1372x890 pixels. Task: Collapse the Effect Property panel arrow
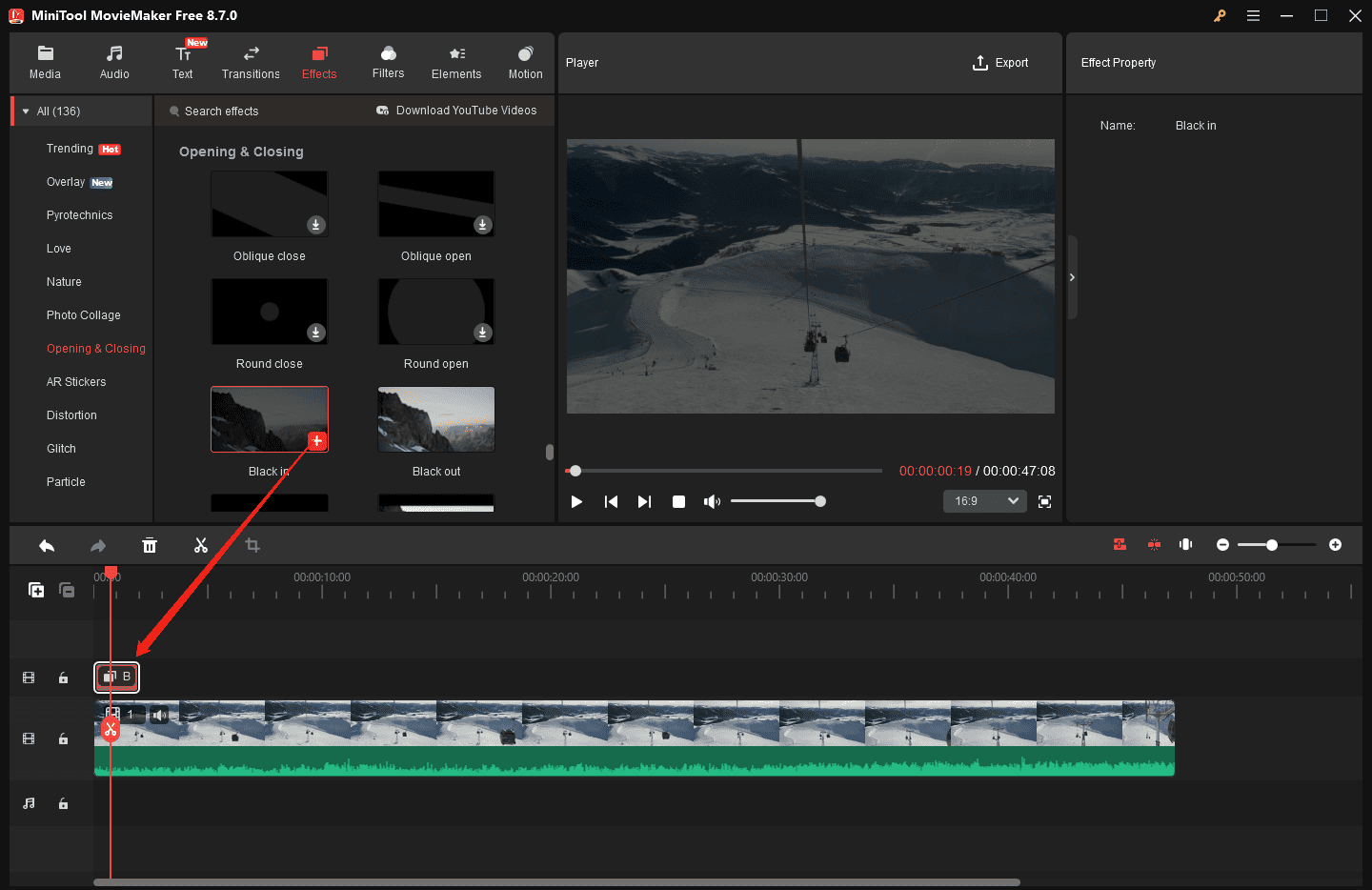(x=1072, y=277)
